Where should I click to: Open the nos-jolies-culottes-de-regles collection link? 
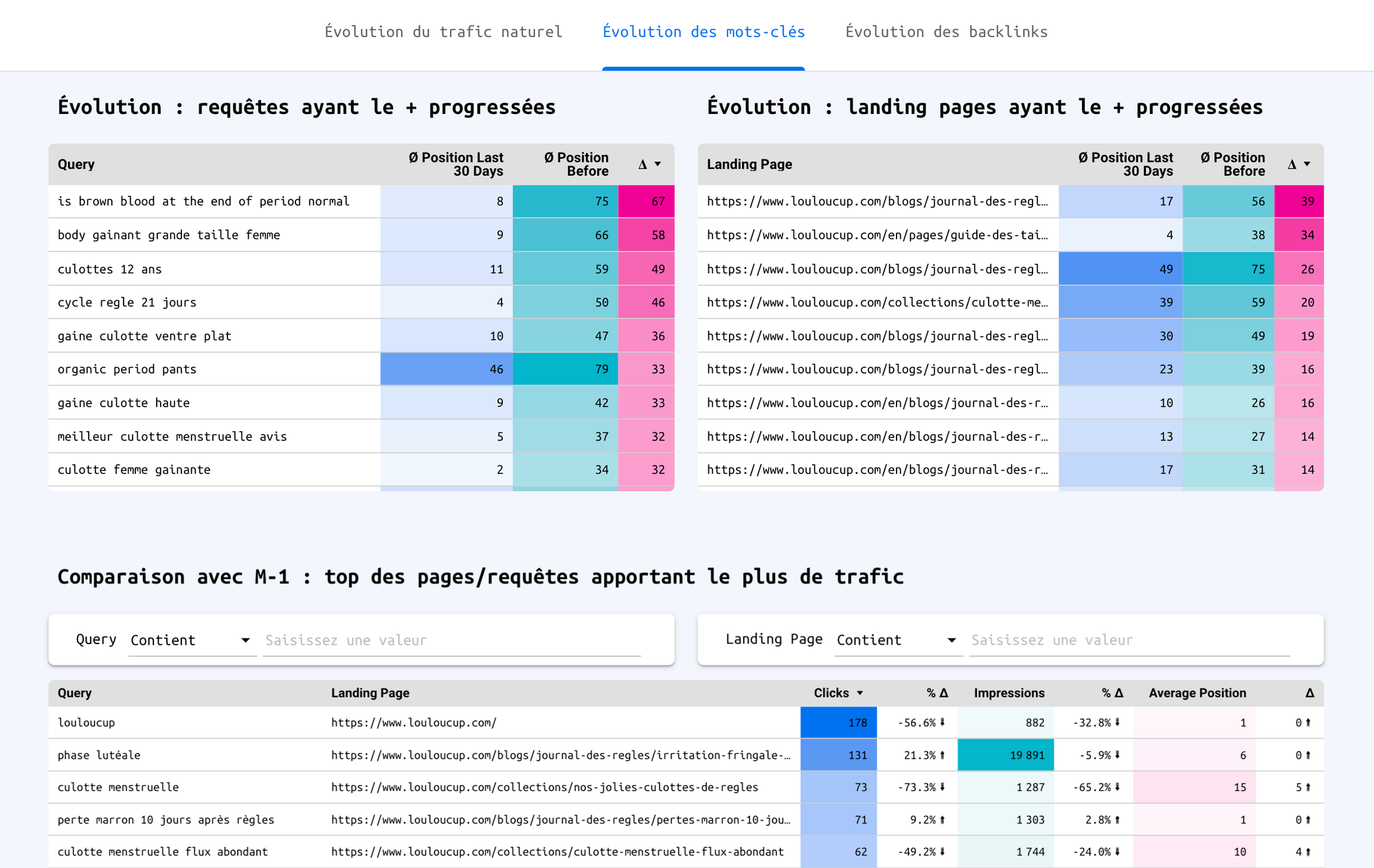coord(545,787)
